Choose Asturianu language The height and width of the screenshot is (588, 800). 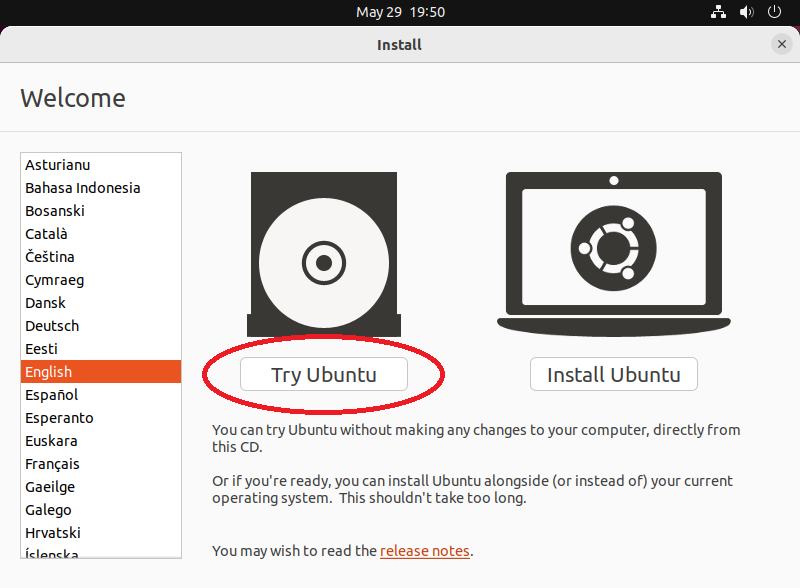[x=101, y=165]
